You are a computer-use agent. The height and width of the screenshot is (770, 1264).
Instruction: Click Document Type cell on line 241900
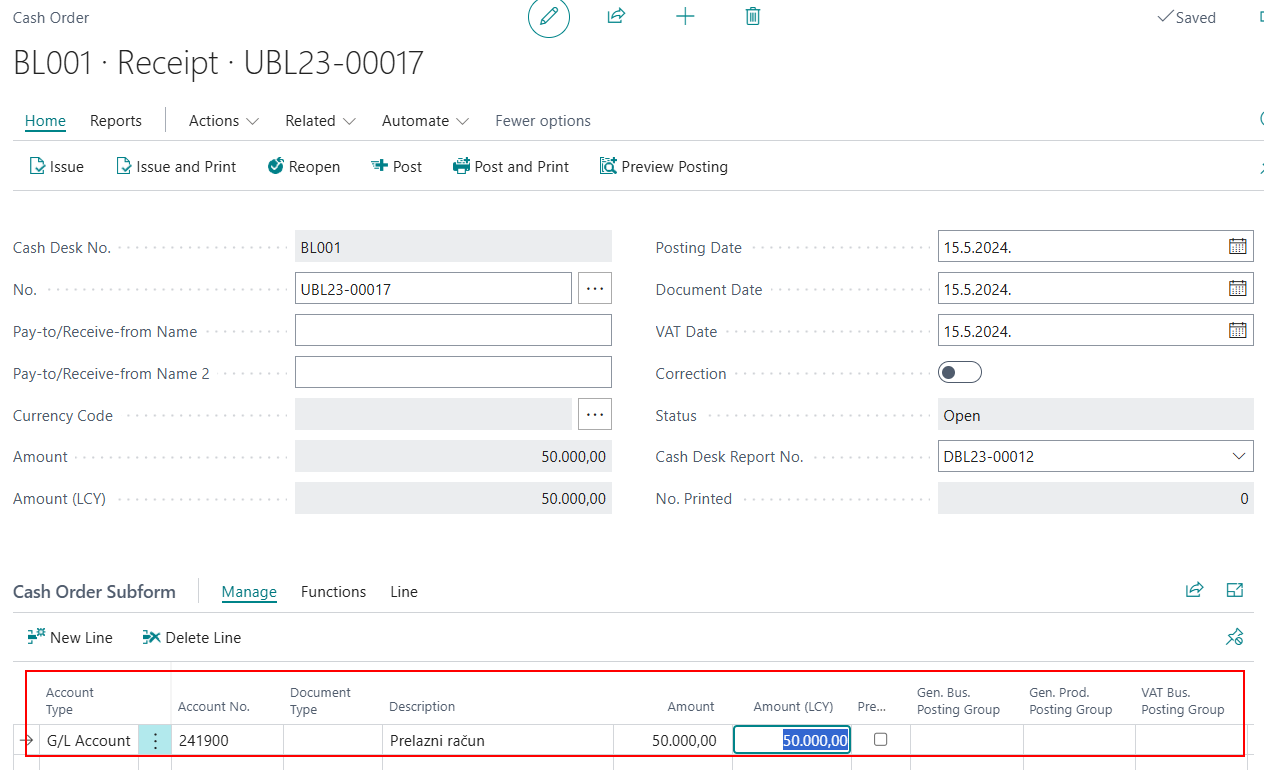pyautogui.click(x=333, y=740)
